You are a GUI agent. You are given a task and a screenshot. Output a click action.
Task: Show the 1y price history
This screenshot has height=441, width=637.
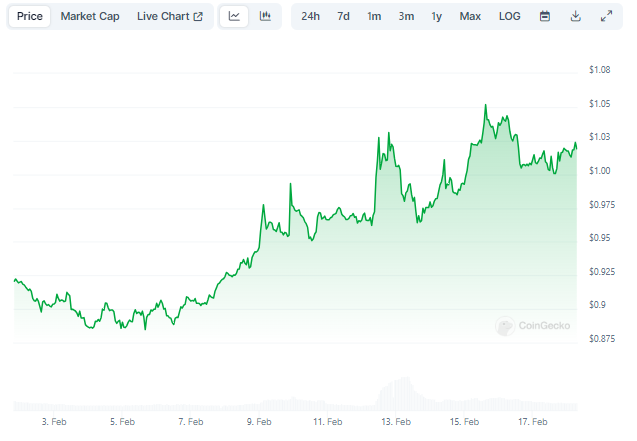pyautogui.click(x=436, y=16)
